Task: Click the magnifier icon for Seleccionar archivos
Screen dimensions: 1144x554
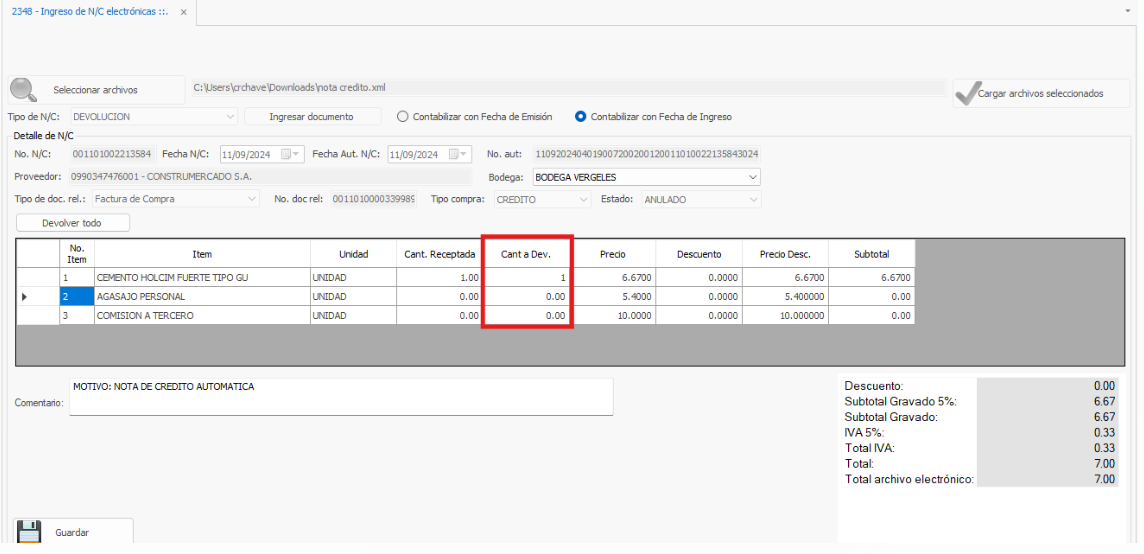Action: (24, 90)
